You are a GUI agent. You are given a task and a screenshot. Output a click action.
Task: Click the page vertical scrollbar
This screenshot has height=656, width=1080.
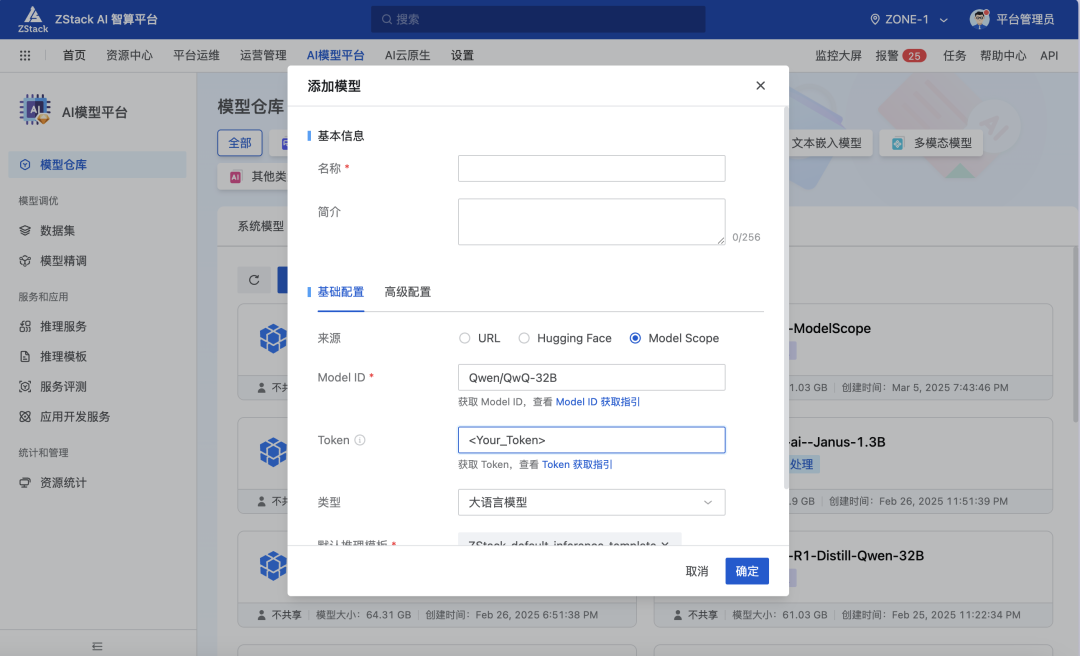[x=1076, y=334]
